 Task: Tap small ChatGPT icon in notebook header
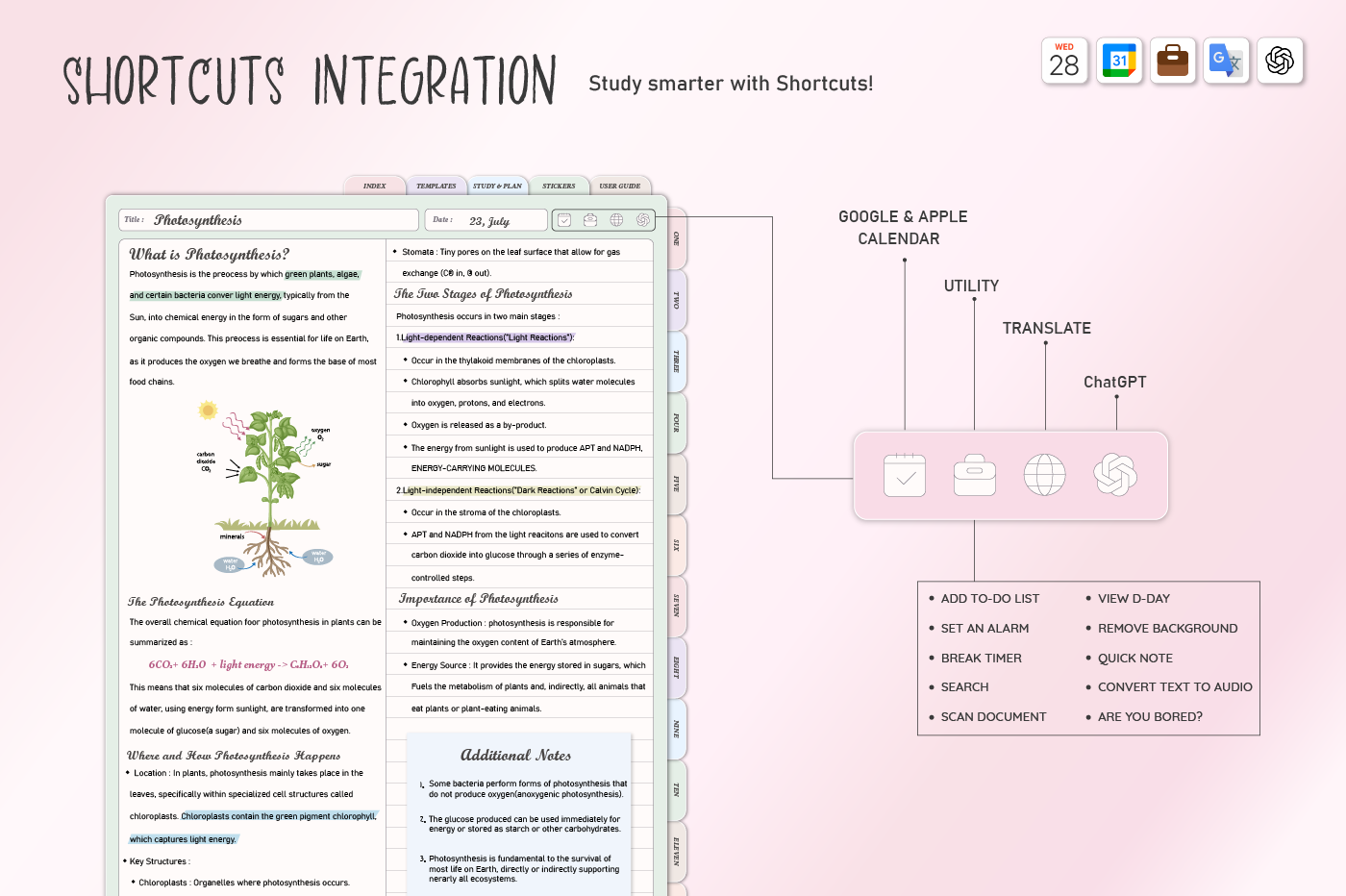coord(642,220)
